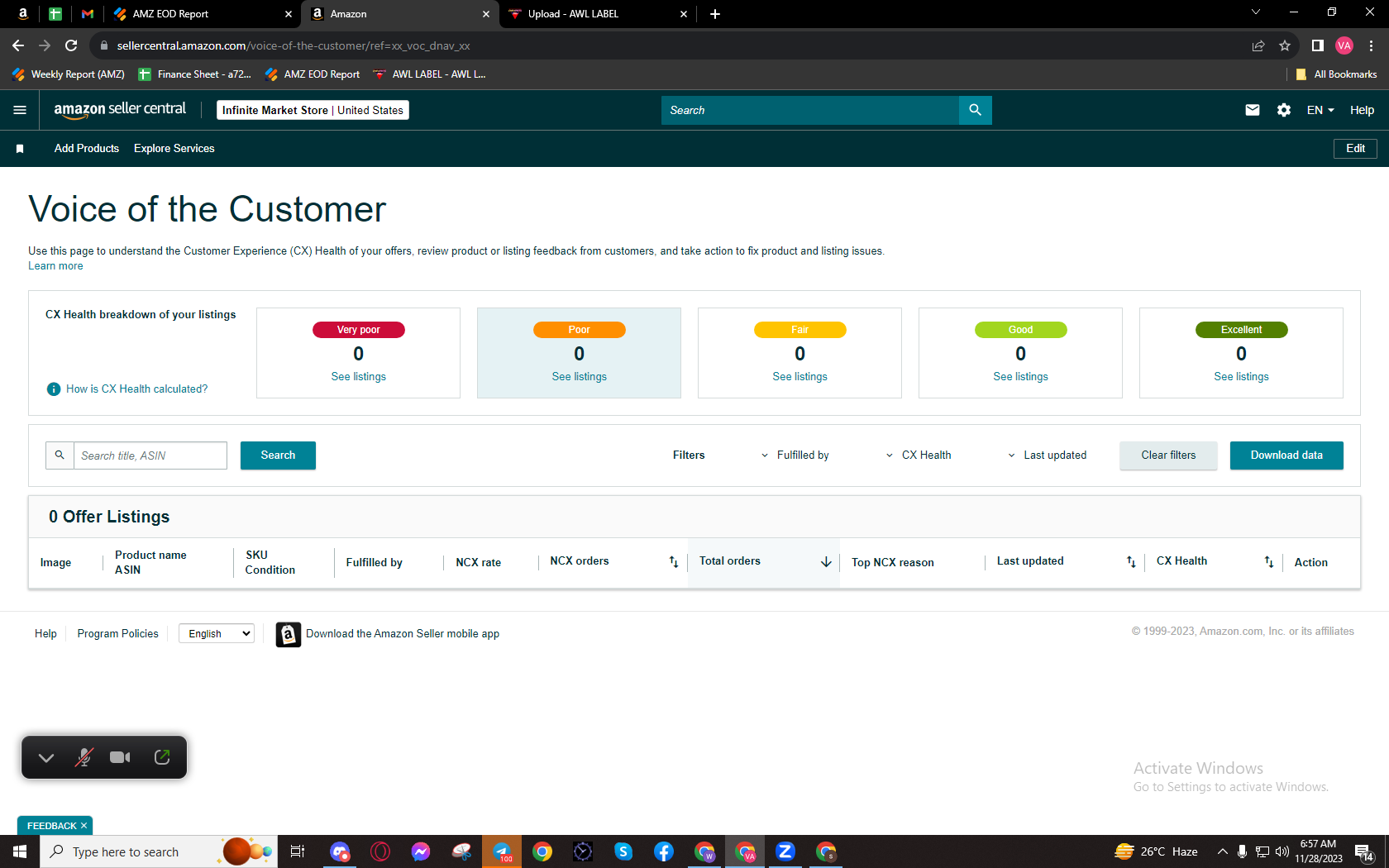Open How is CX Health calculated link

137,389
